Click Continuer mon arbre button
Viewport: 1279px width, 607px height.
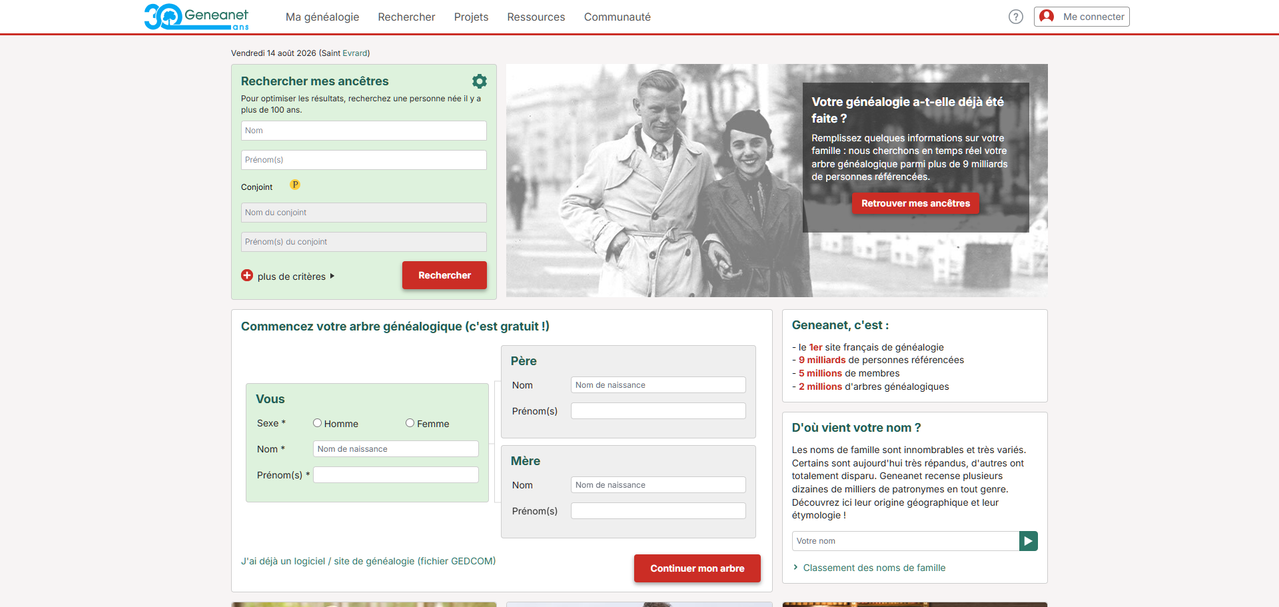[697, 568]
